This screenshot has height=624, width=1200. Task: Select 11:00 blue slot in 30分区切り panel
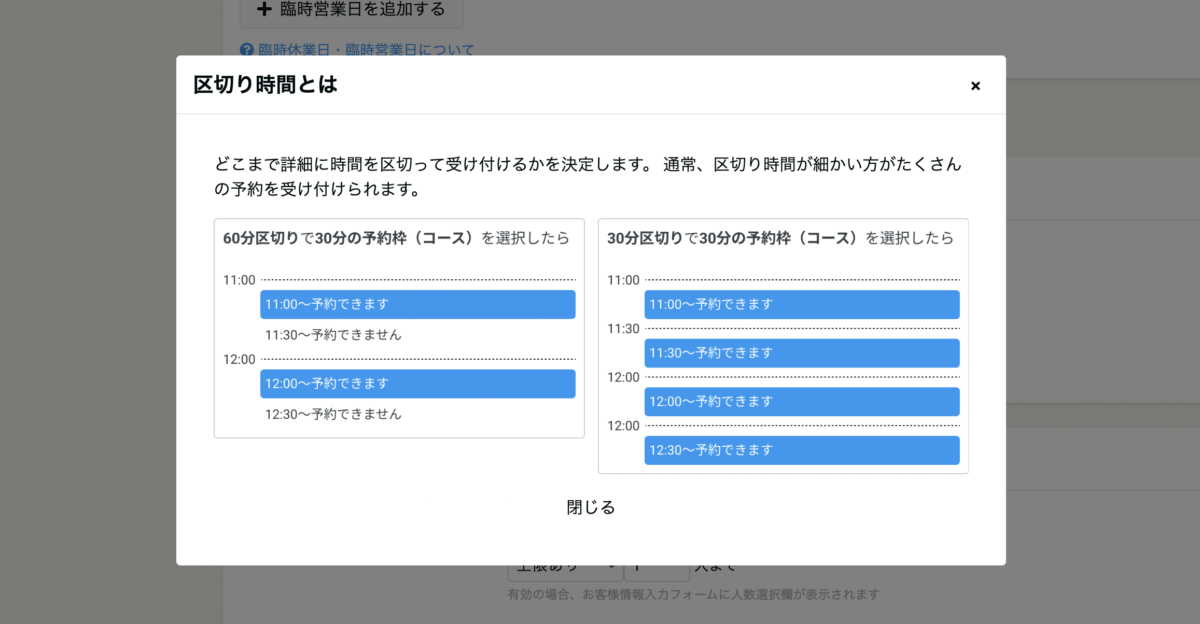pyautogui.click(x=801, y=304)
